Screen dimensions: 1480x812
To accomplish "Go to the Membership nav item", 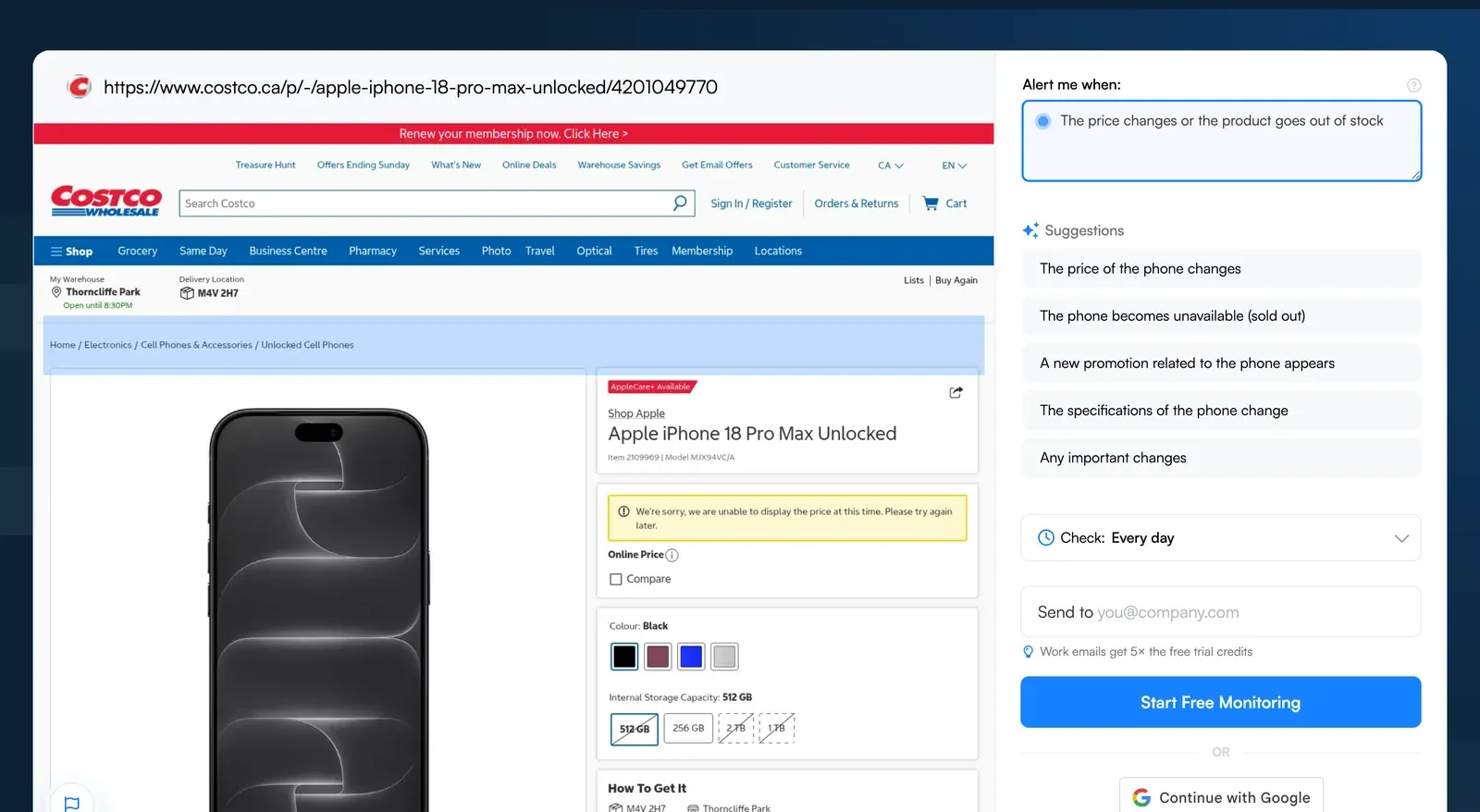I will [x=702, y=251].
